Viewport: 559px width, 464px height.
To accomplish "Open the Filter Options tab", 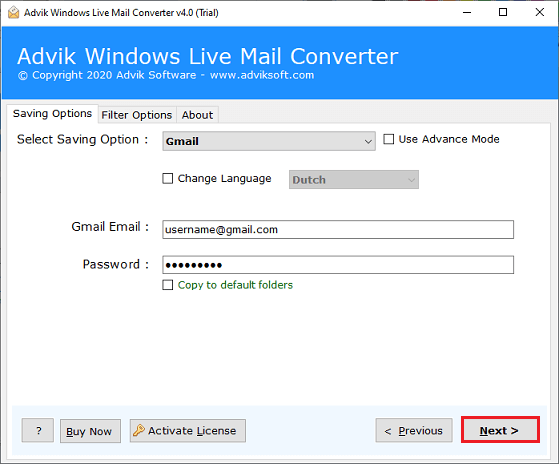I will [x=137, y=115].
